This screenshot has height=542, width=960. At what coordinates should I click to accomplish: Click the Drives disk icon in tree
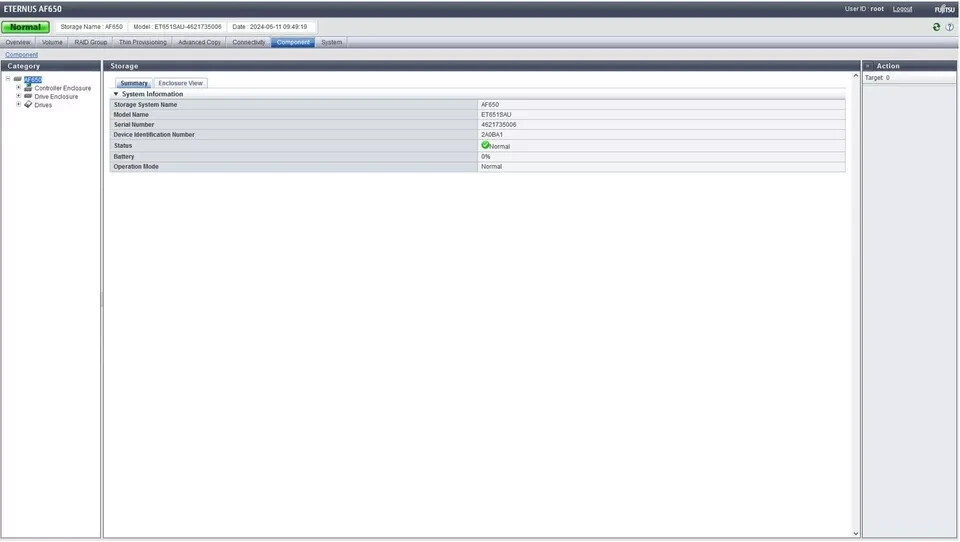click(28, 104)
